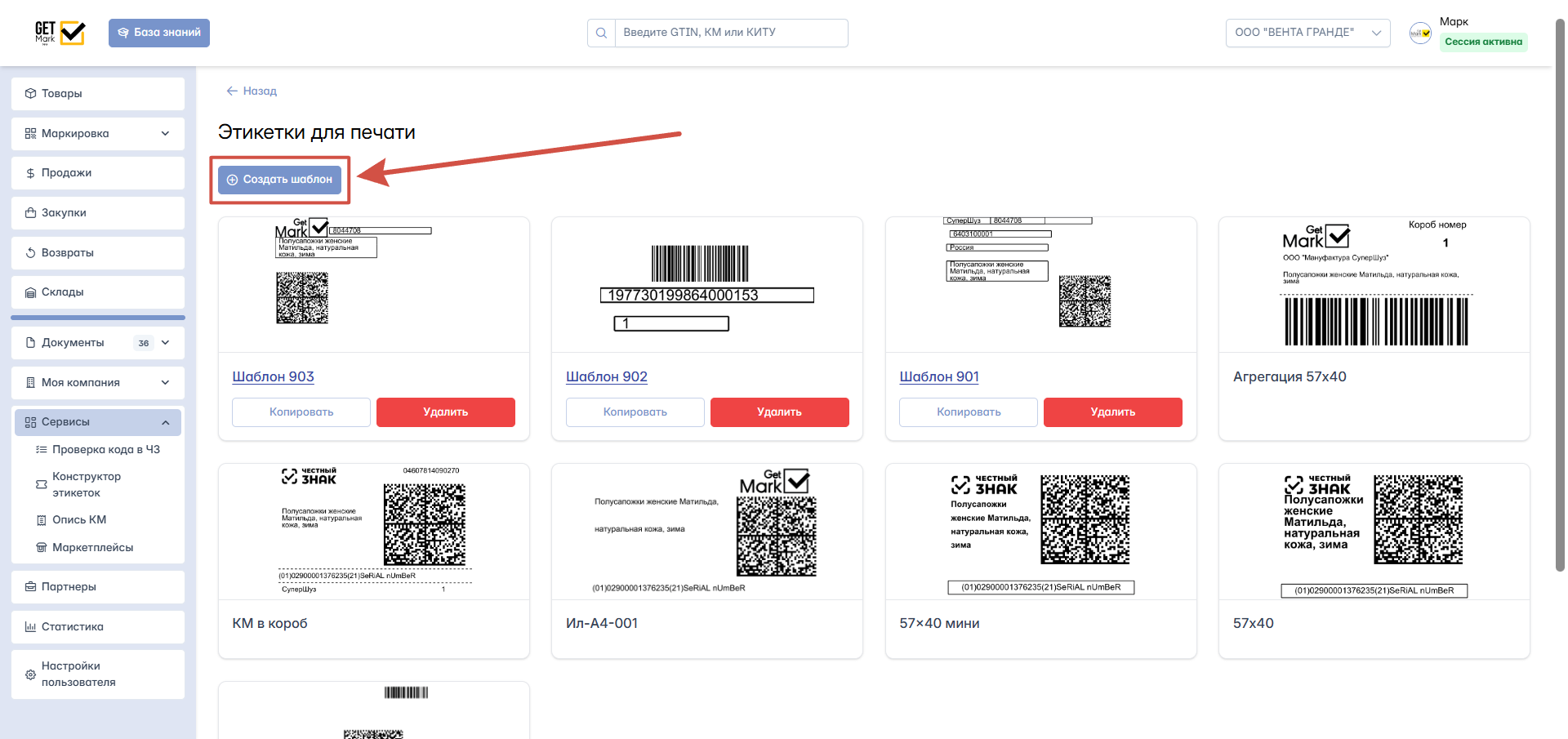Open the Шаблон 903 link
This screenshot has height=739, width=1568.
click(273, 377)
